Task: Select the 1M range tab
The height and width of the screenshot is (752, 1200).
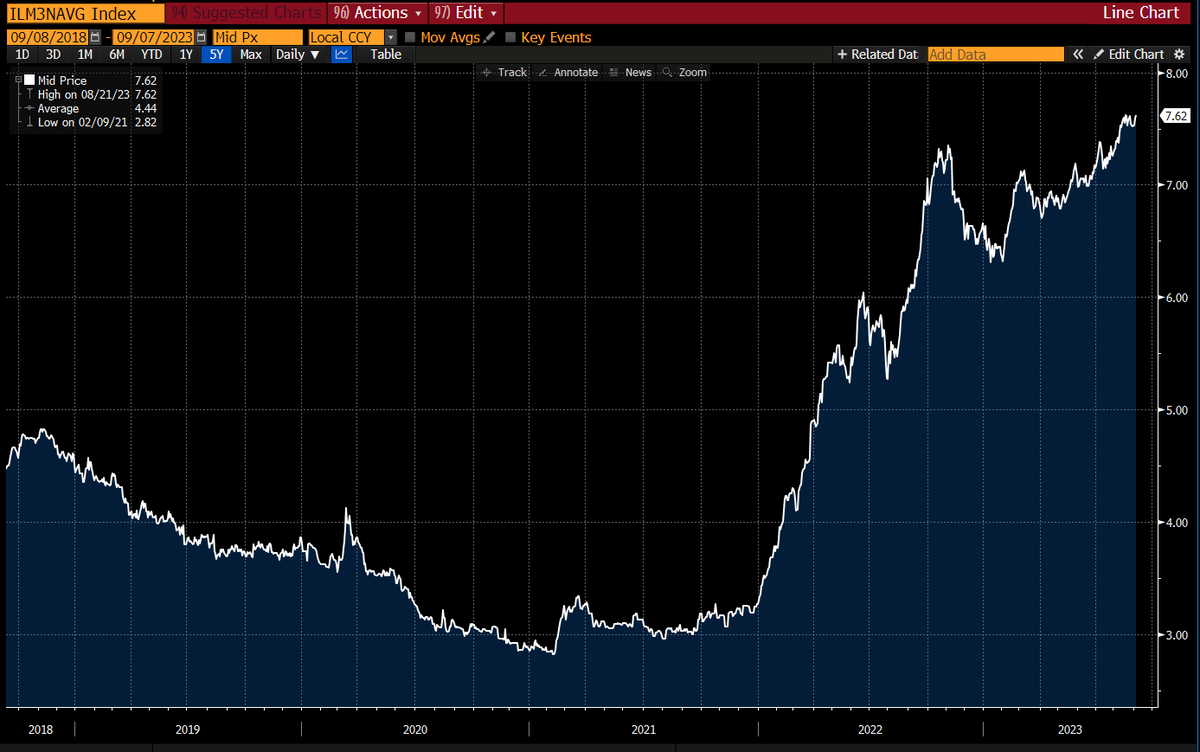Action: 85,54
